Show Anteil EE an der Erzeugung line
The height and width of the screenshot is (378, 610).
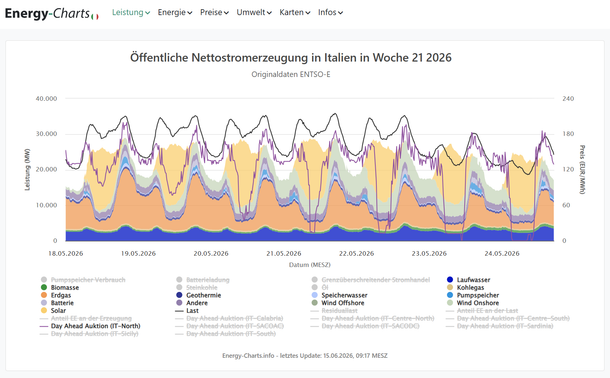click(86, 318)
